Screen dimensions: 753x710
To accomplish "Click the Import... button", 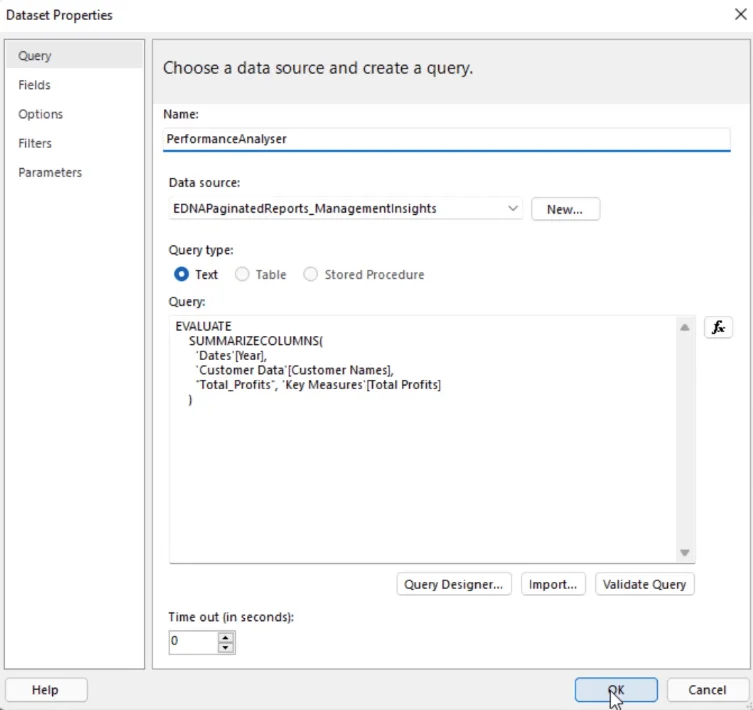I will click(x=553, y=584).
